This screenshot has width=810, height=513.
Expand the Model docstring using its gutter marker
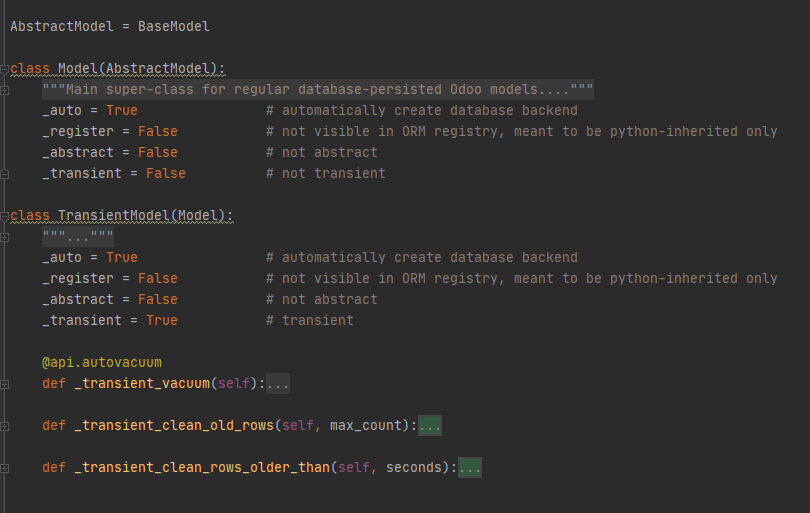(5, 90)
